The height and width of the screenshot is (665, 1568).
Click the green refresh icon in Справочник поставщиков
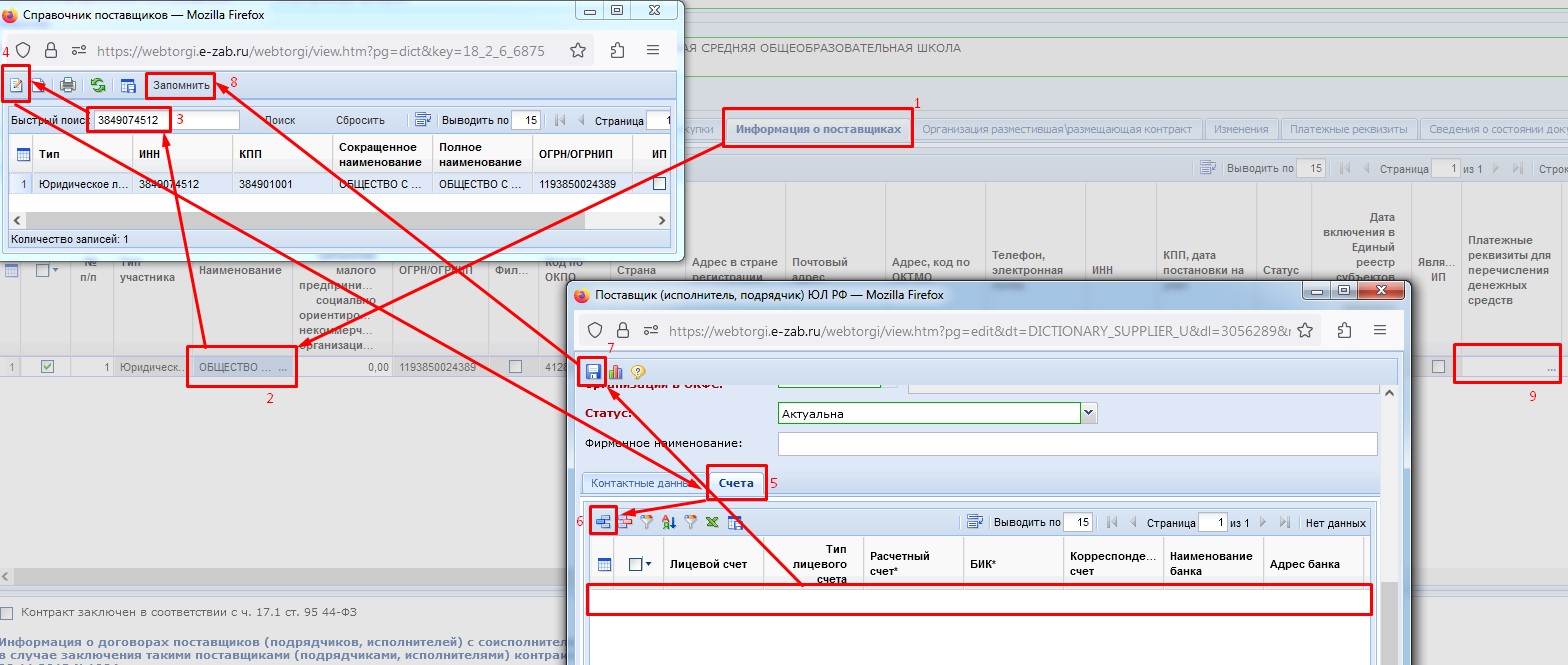(x=98, y=85)
